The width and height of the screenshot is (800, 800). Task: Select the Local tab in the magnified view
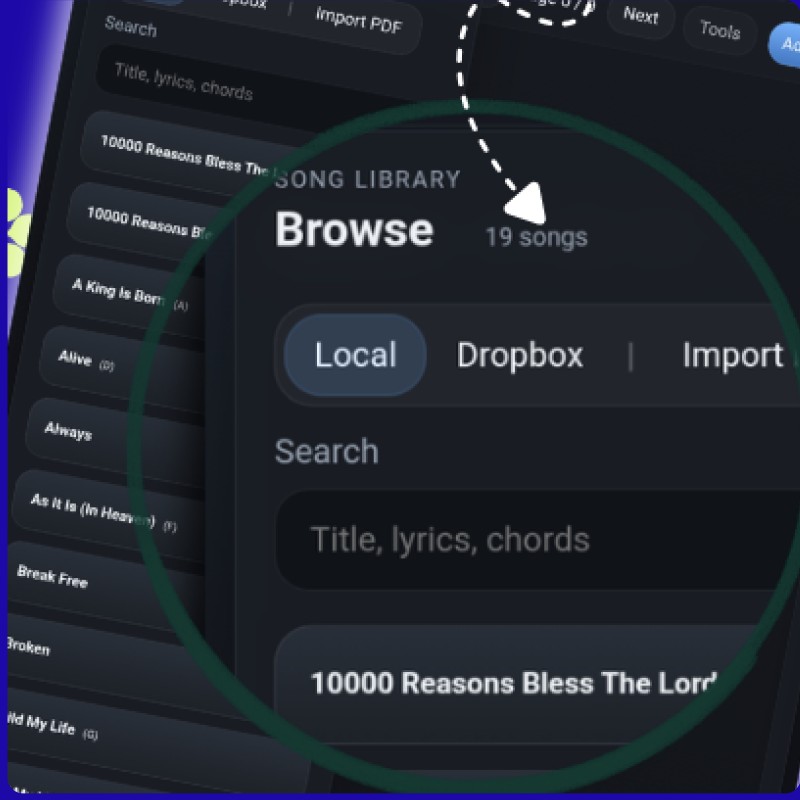pyautogui.click(x=355, y=355)
